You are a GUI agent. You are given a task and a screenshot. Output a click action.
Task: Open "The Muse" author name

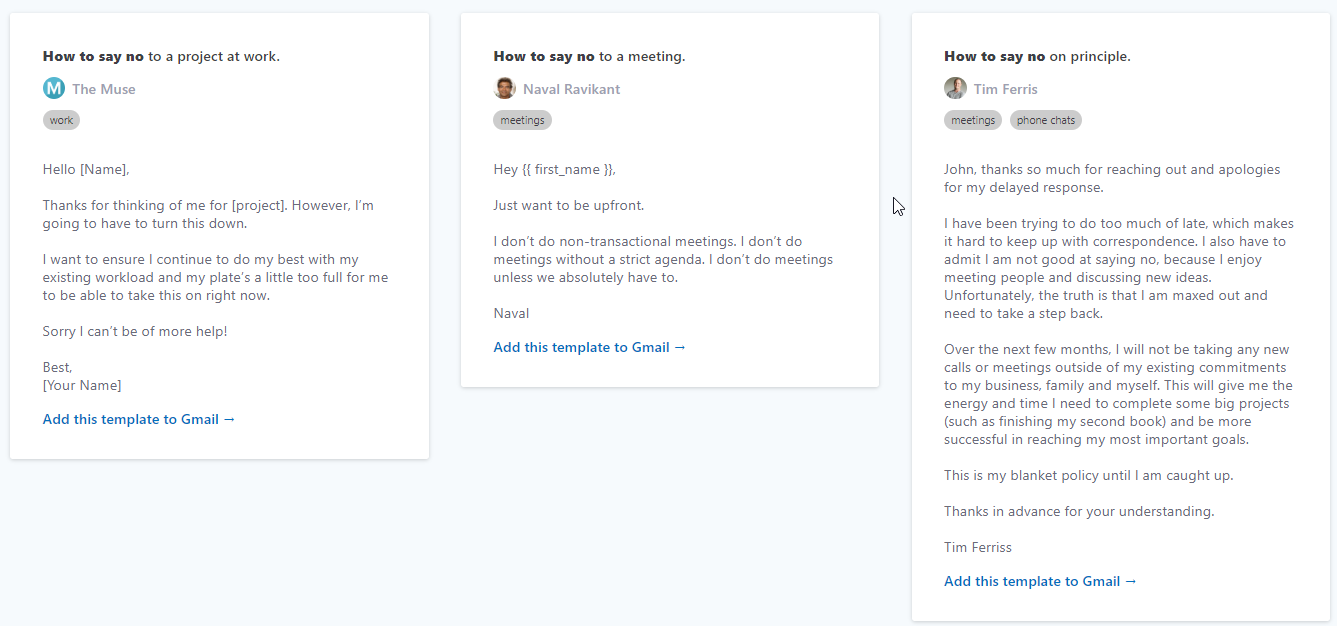pos(103,89)
